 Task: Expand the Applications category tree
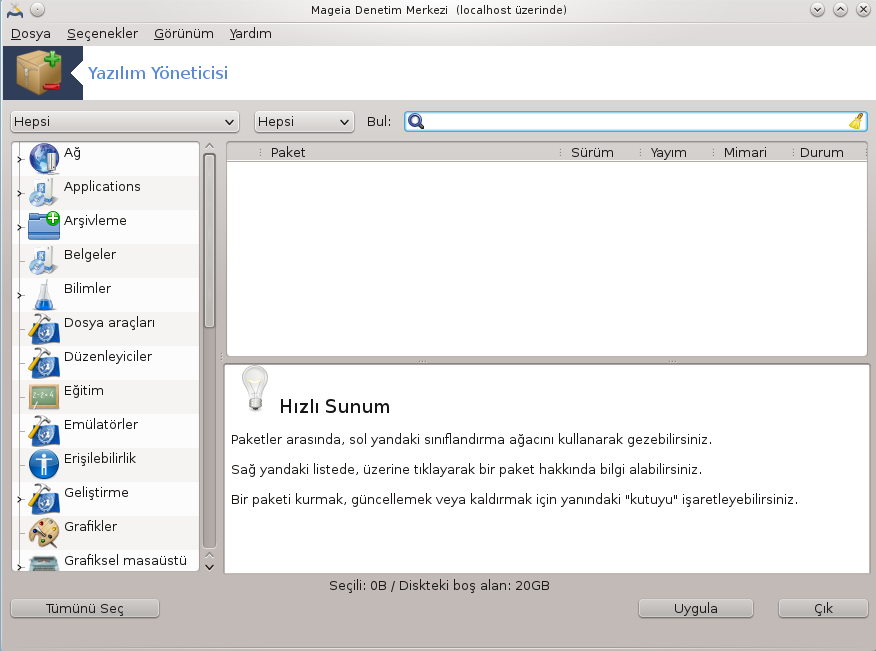coord(20,193)
